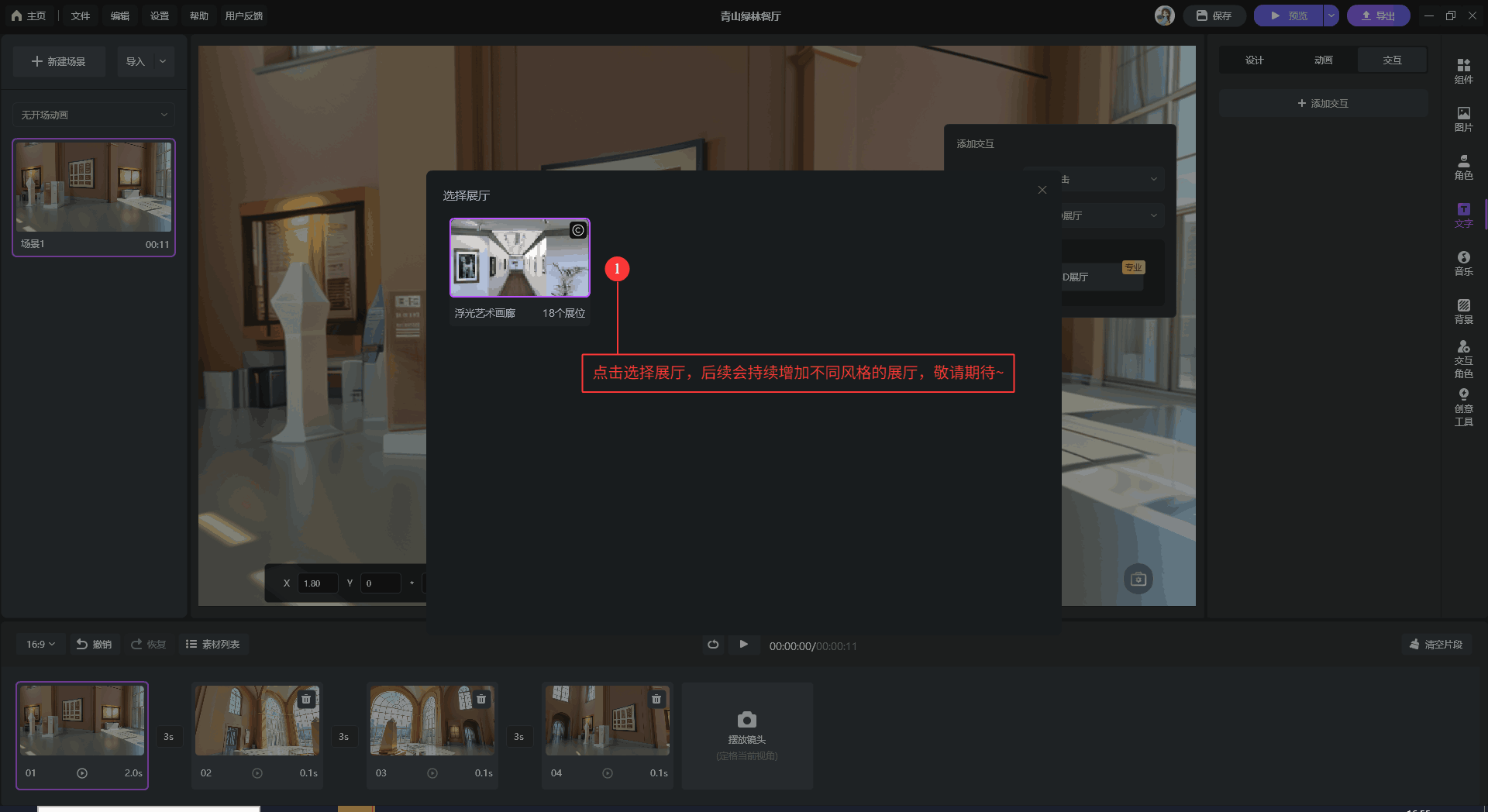The width and height of the screenshot is (1488, 812).
Task: Open the 组件 components panel icon
Action: point(1463,71)
